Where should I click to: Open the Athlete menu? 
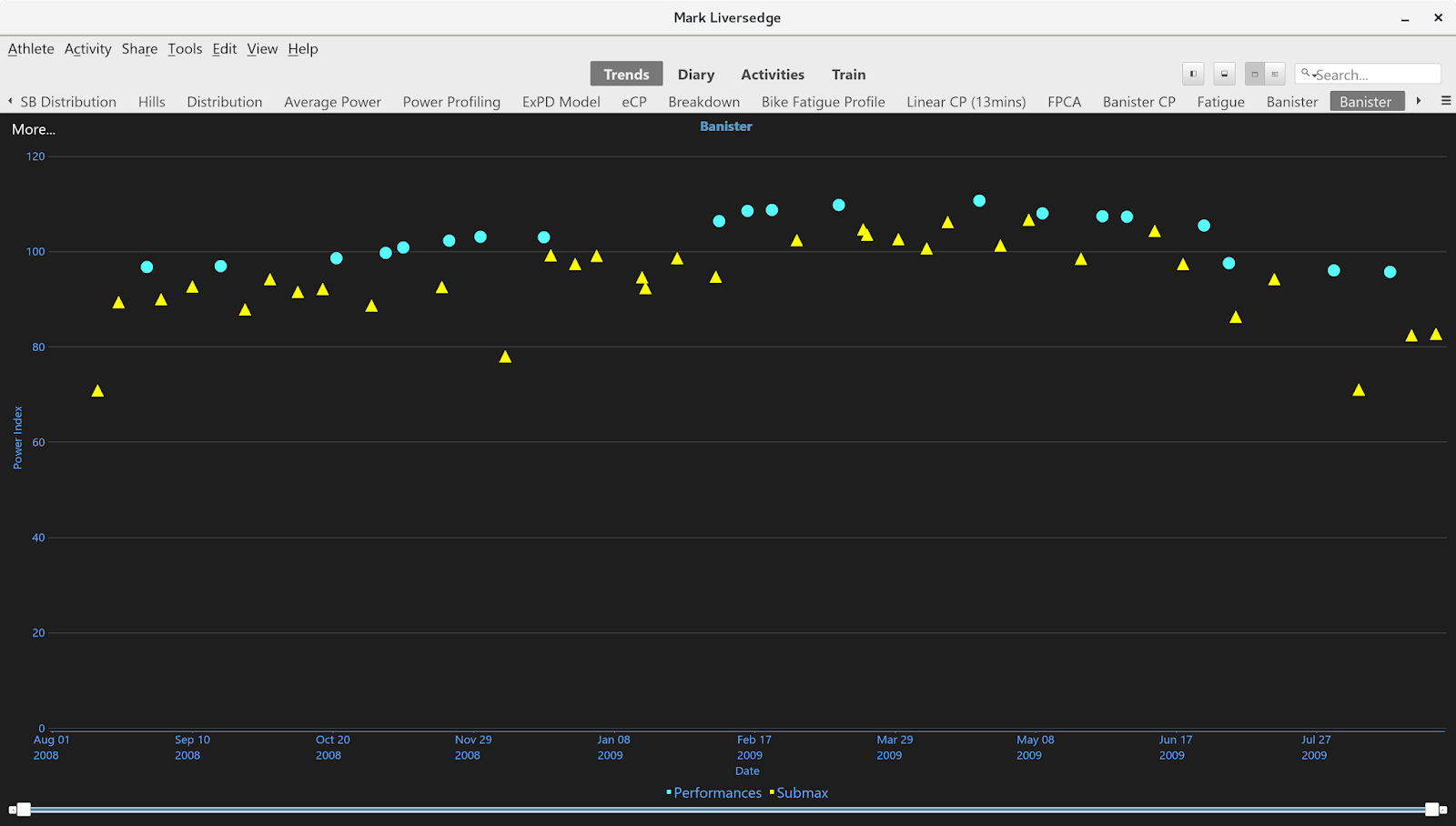tap(31, 49)
